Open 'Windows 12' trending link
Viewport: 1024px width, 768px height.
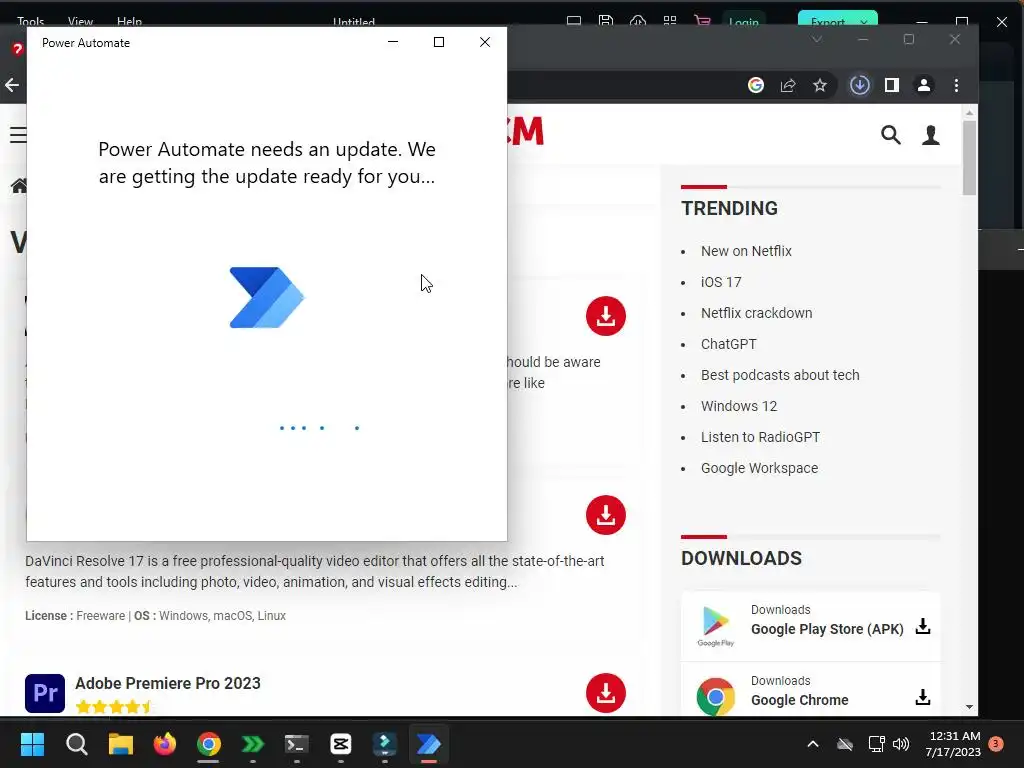[x=739, y=406]
